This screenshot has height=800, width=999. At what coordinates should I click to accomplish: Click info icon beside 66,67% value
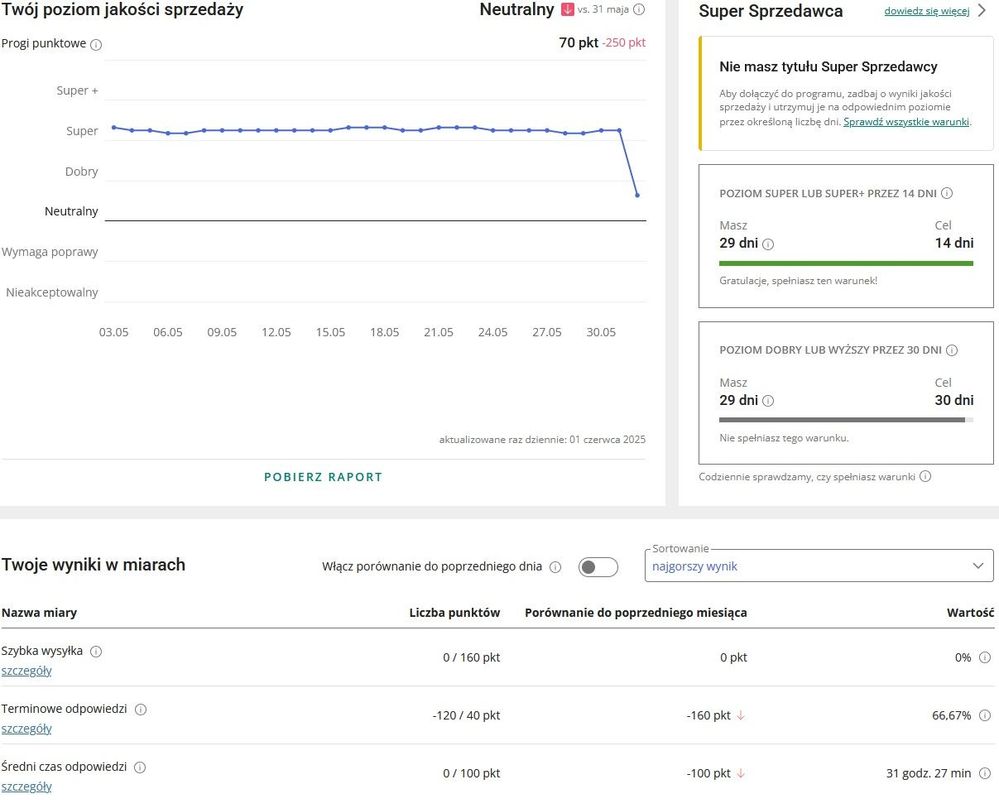(985, 716)
